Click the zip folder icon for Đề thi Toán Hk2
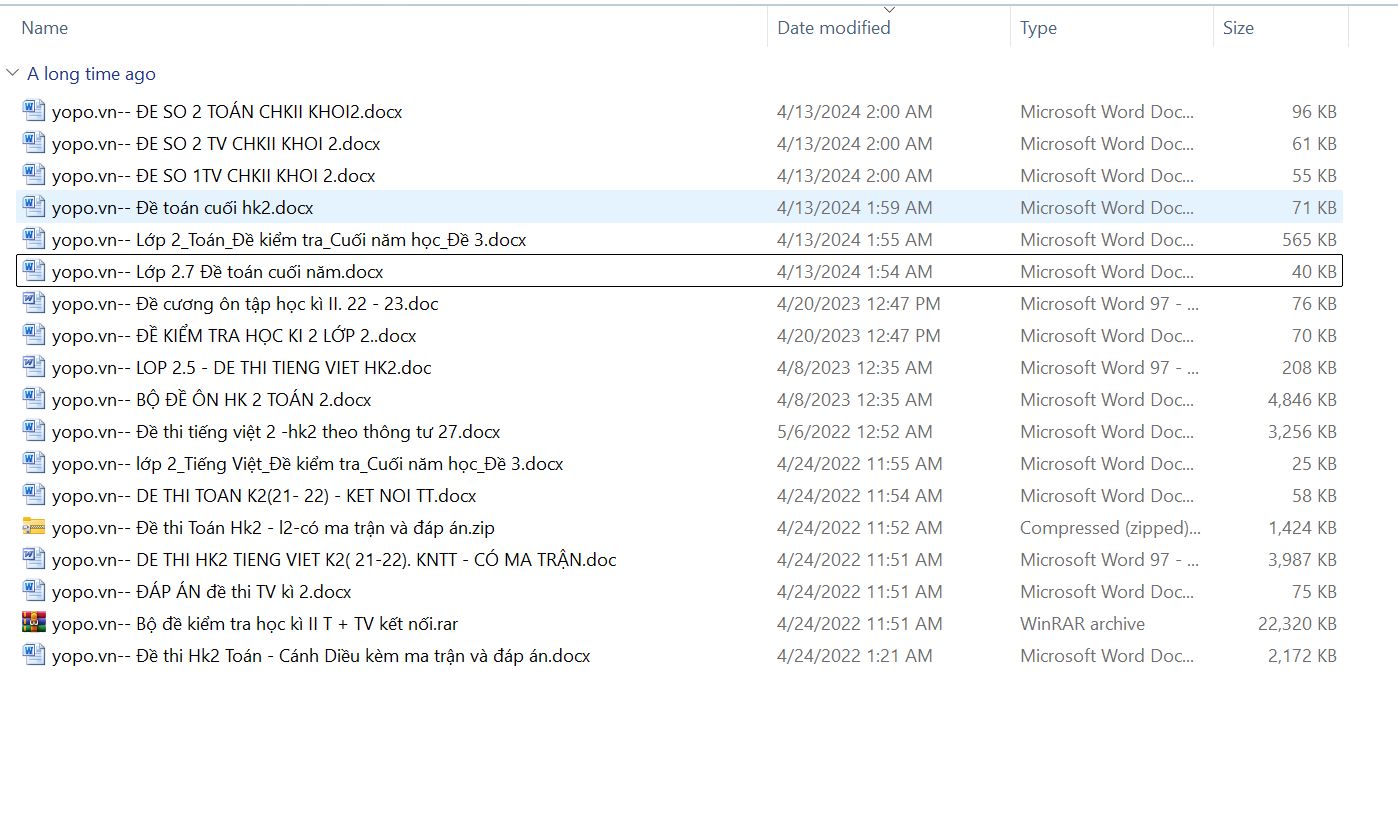The height and width of the screenshot is (835, 1398). pyautogui.click(x=34, y=527)
